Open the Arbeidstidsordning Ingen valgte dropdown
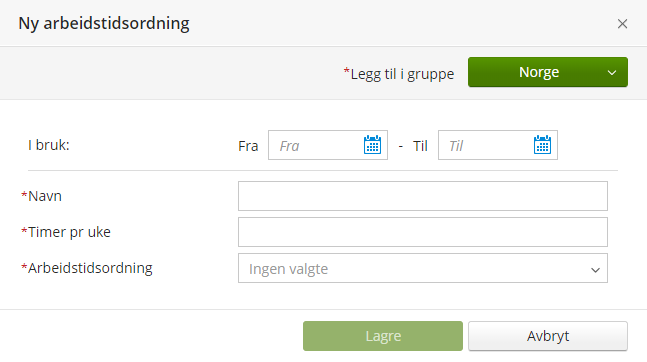Image resolution: width=647 pixels, height=362 pixels. [423, 268]
